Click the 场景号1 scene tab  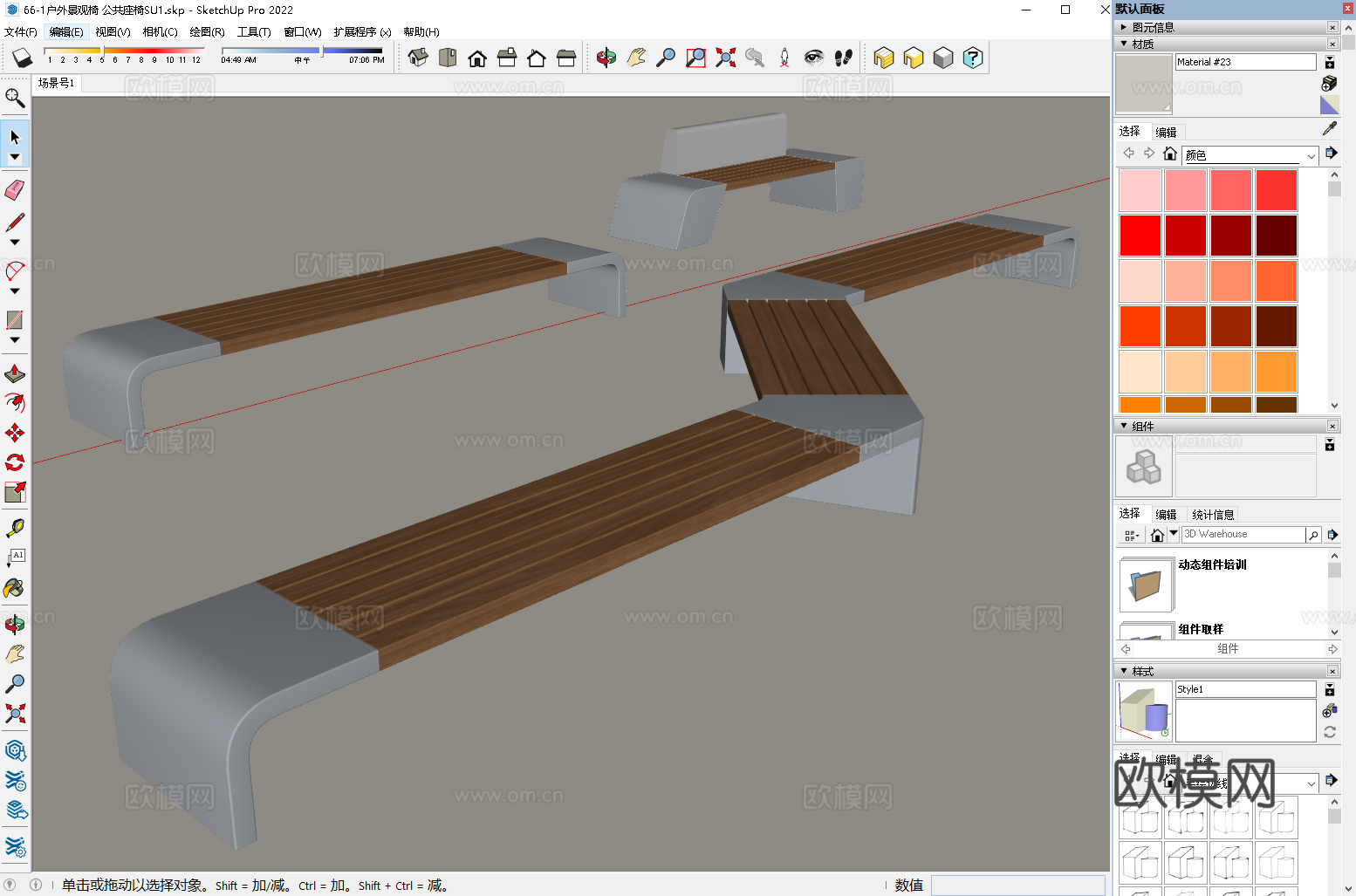pos(56,83)
